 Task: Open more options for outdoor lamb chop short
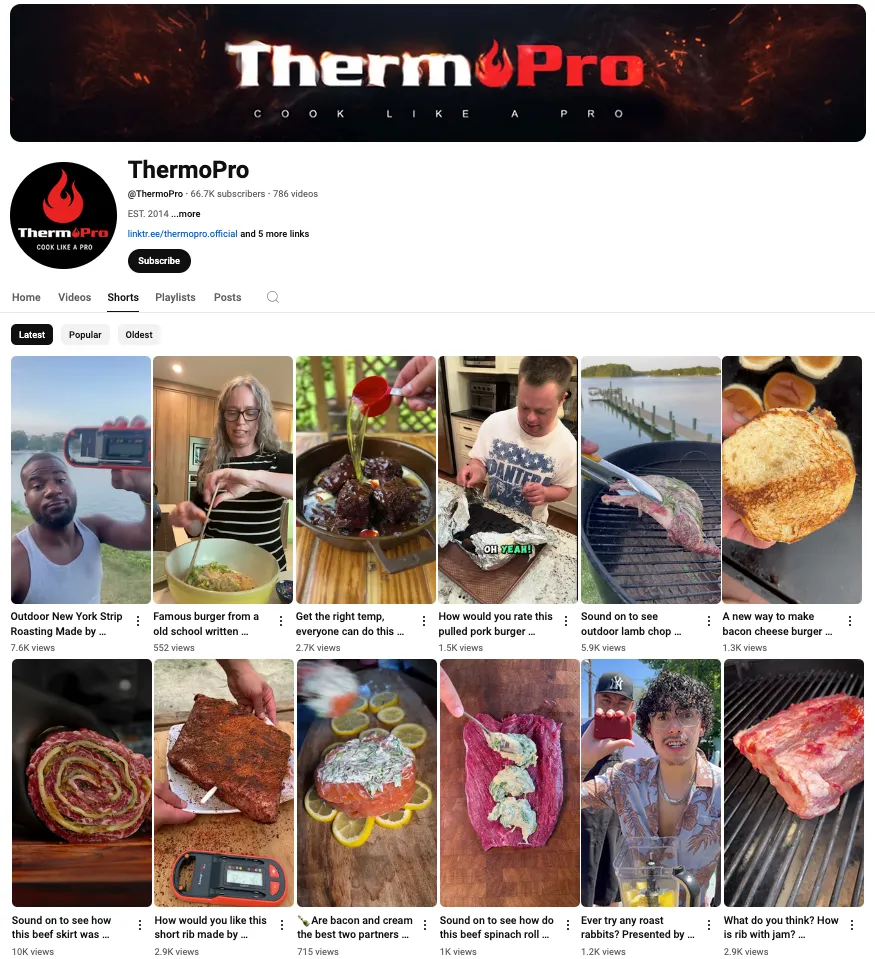coord(709,621)
